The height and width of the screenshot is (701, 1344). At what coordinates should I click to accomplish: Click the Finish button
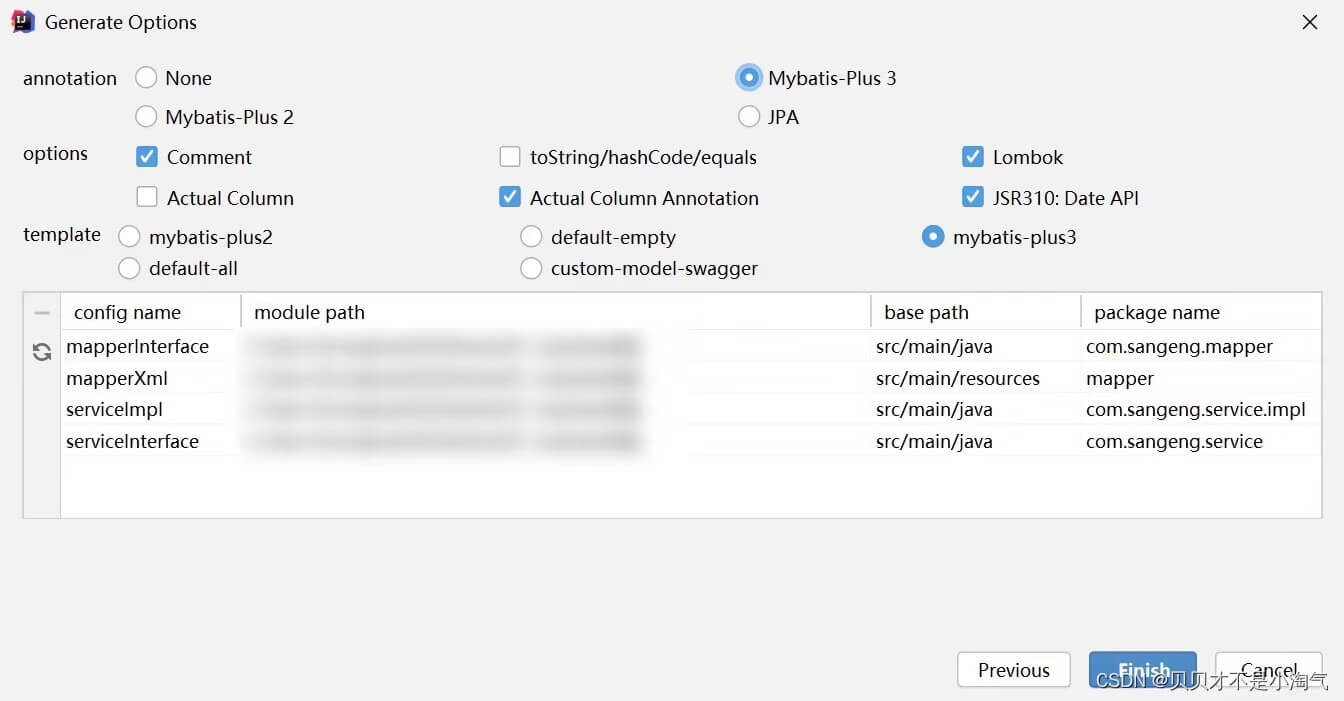click(x=1143, y=670)
